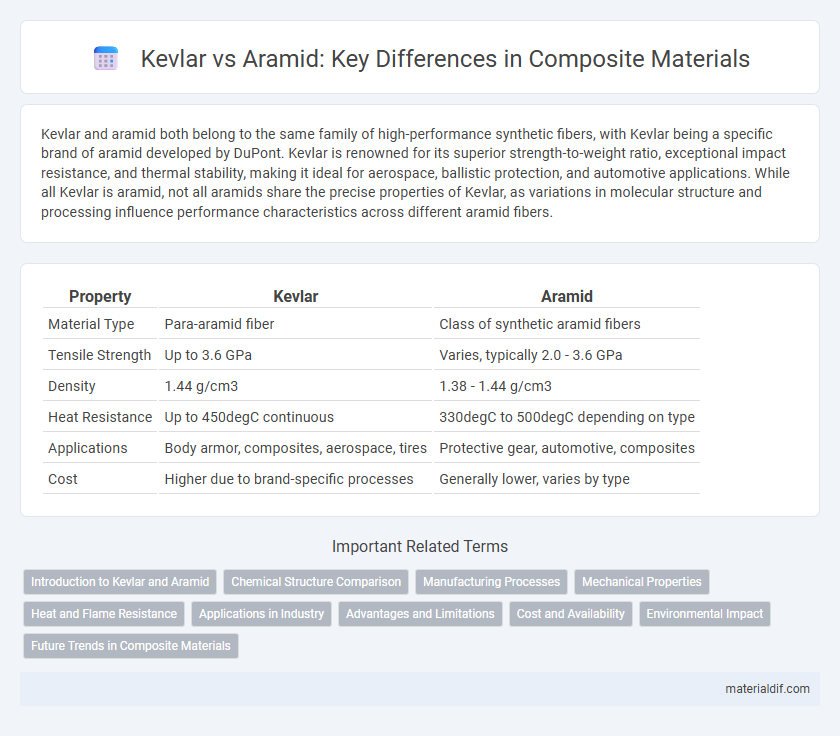Click the Varies, typically 2.0 - 3.6 GPa cell
Screen dimensions: 840x736
pyautogui.click(x=567, y=355)
